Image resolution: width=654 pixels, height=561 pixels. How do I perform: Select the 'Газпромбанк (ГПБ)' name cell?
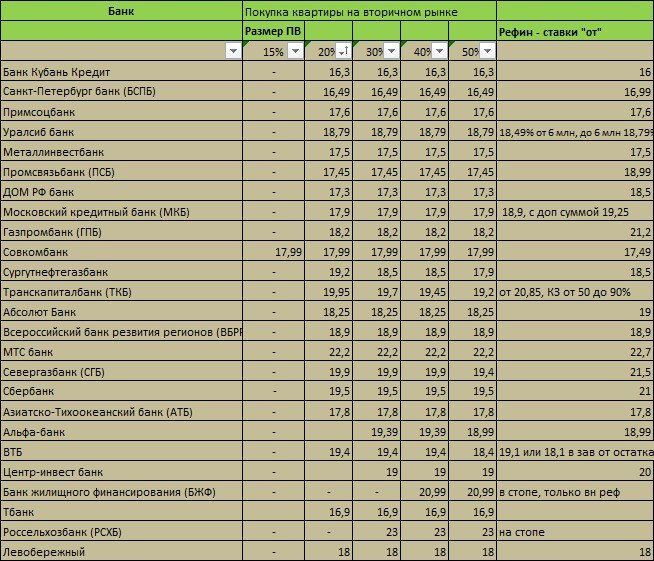pos(121,232)
